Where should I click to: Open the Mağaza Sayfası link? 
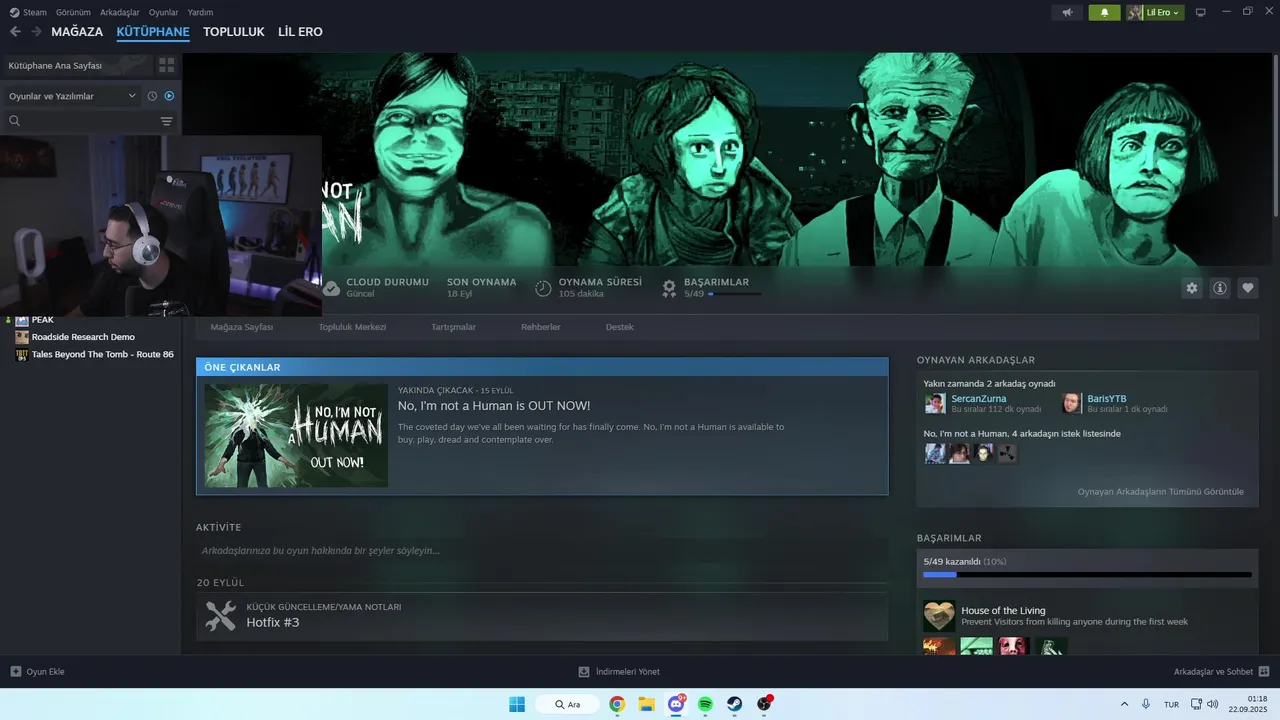click(241, 327)
